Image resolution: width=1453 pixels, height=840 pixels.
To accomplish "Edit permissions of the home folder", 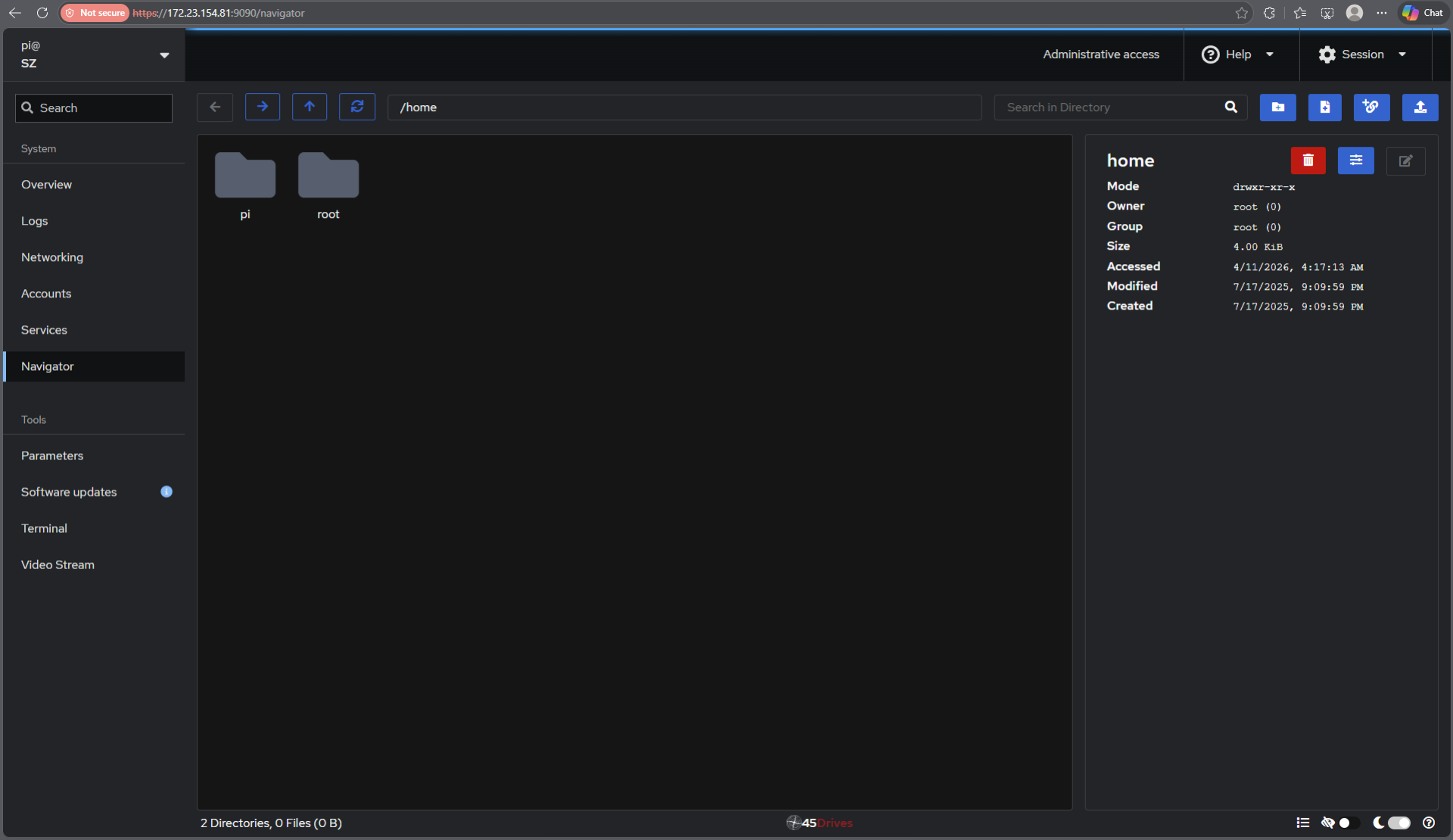I will [1355, 160].
